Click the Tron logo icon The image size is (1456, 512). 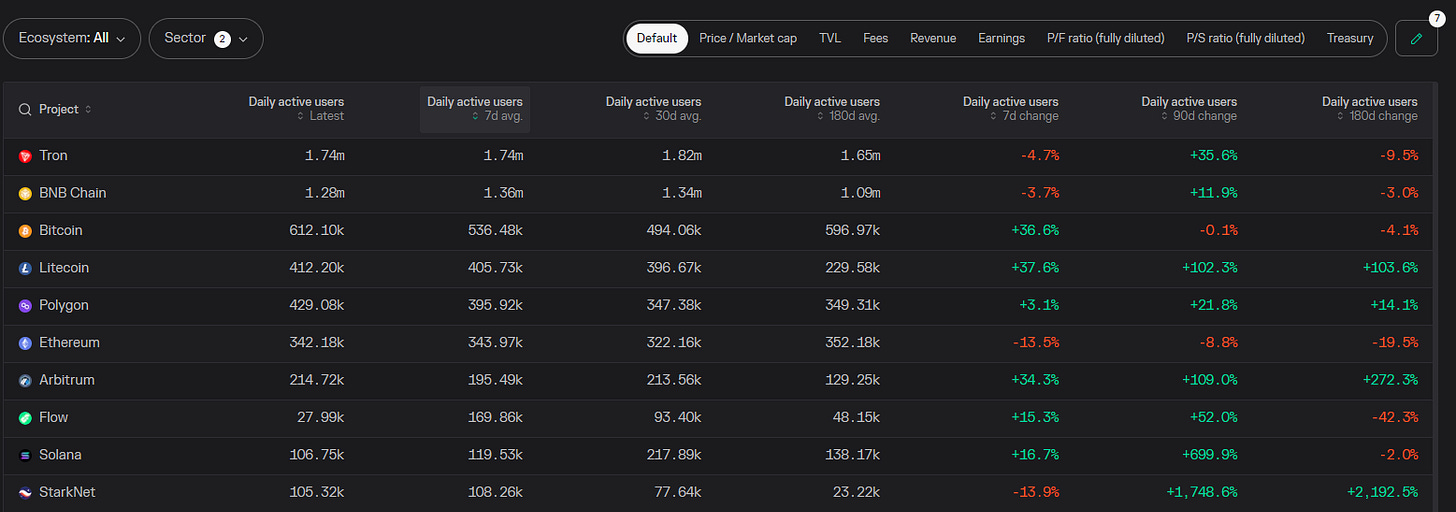25,156
